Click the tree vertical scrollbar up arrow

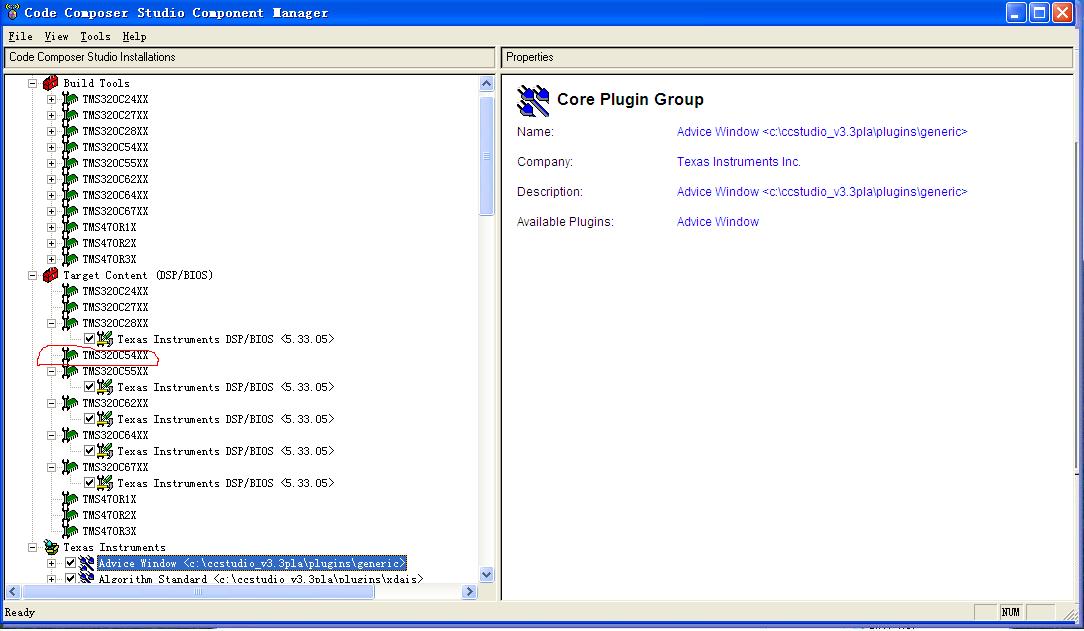[487, 84]
